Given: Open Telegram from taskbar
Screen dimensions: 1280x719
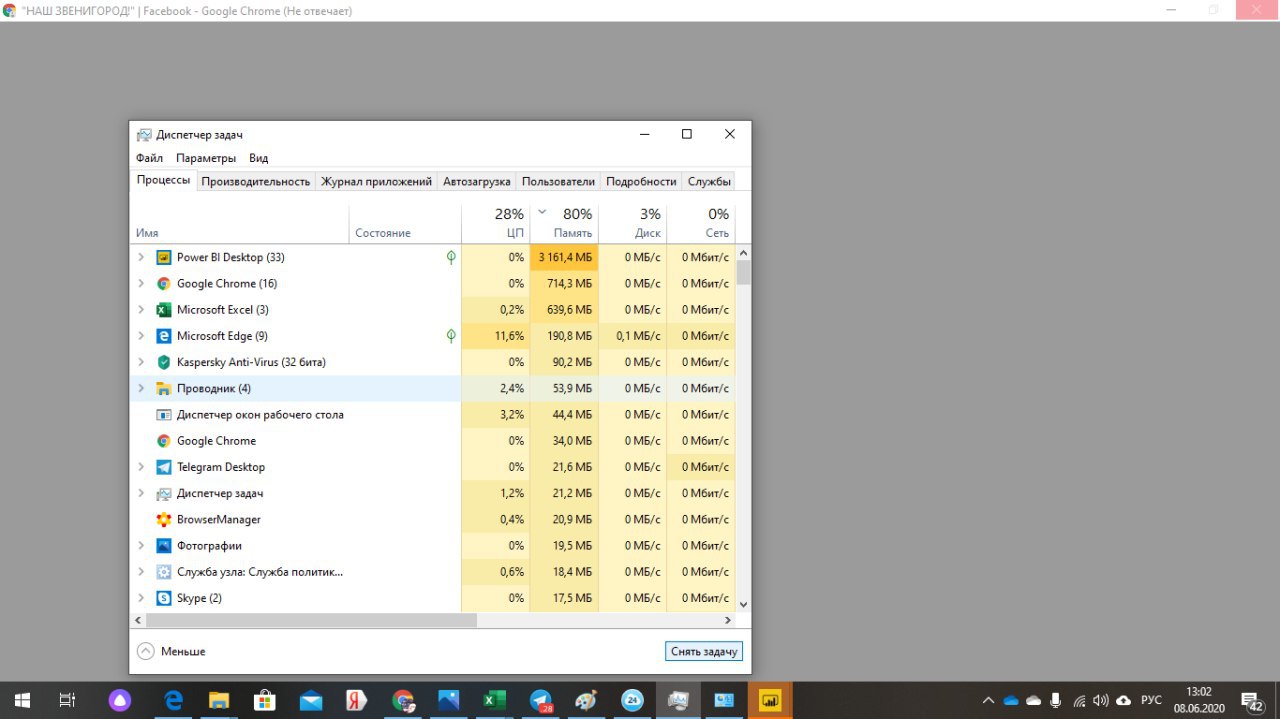Looking at the screenshot, I should coord(541,700).
